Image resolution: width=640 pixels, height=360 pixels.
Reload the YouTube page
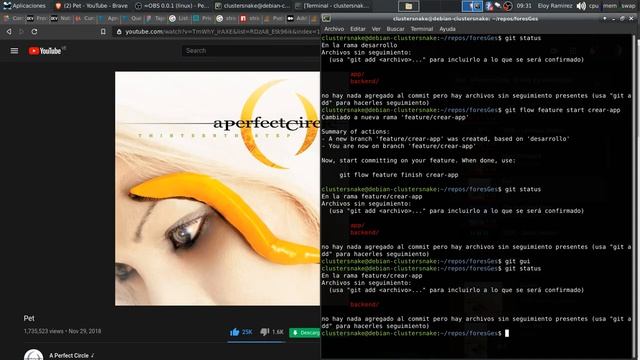tap(34, 31)
